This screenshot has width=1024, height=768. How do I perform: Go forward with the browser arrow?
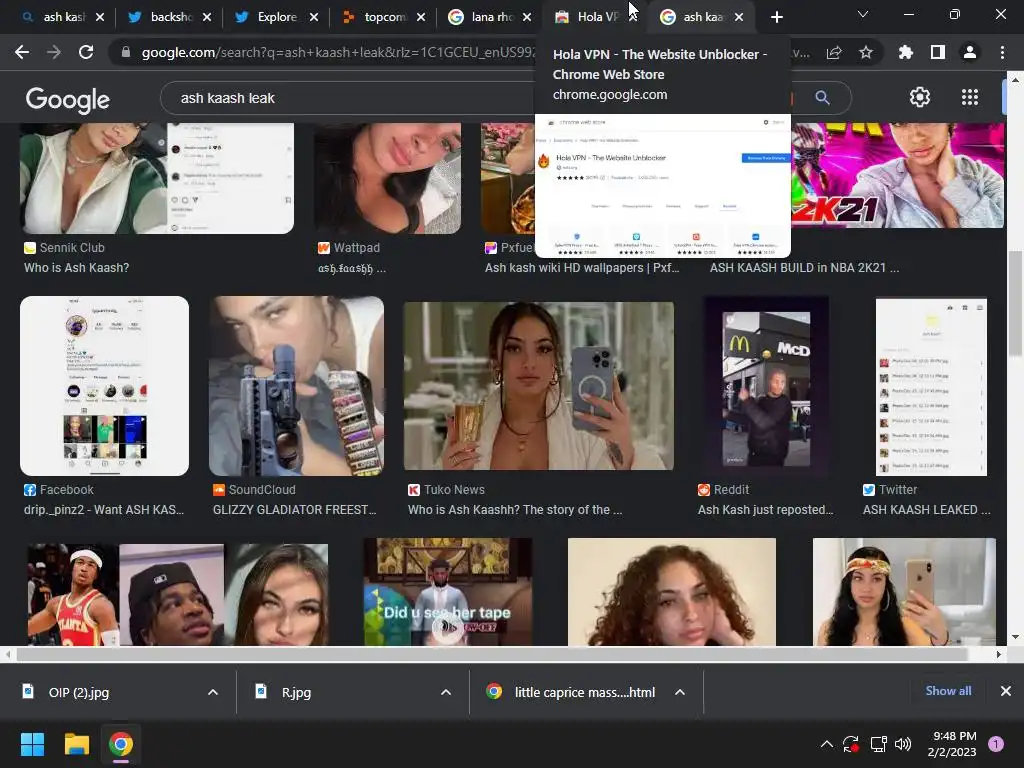point(54,52)
